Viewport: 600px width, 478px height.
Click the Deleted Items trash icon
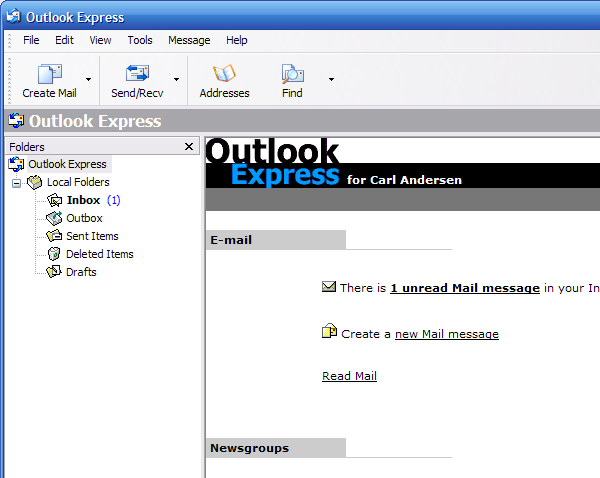[x=54, y=254]
